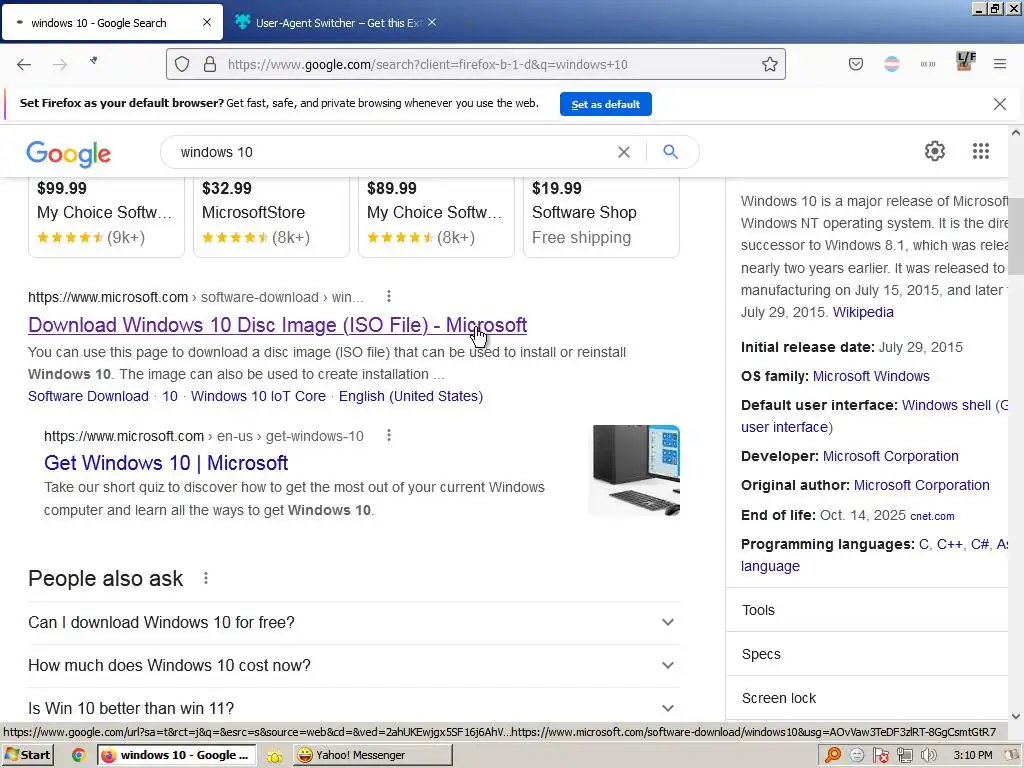Click the forward navigation arrow

click(60, 64)
